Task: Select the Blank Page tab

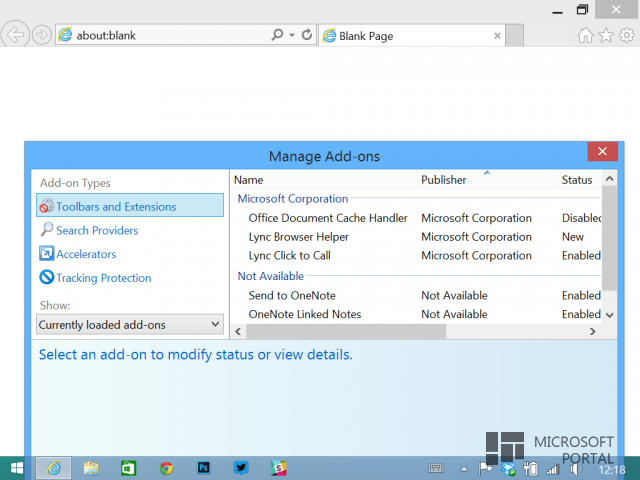Action: pos(411,36)
